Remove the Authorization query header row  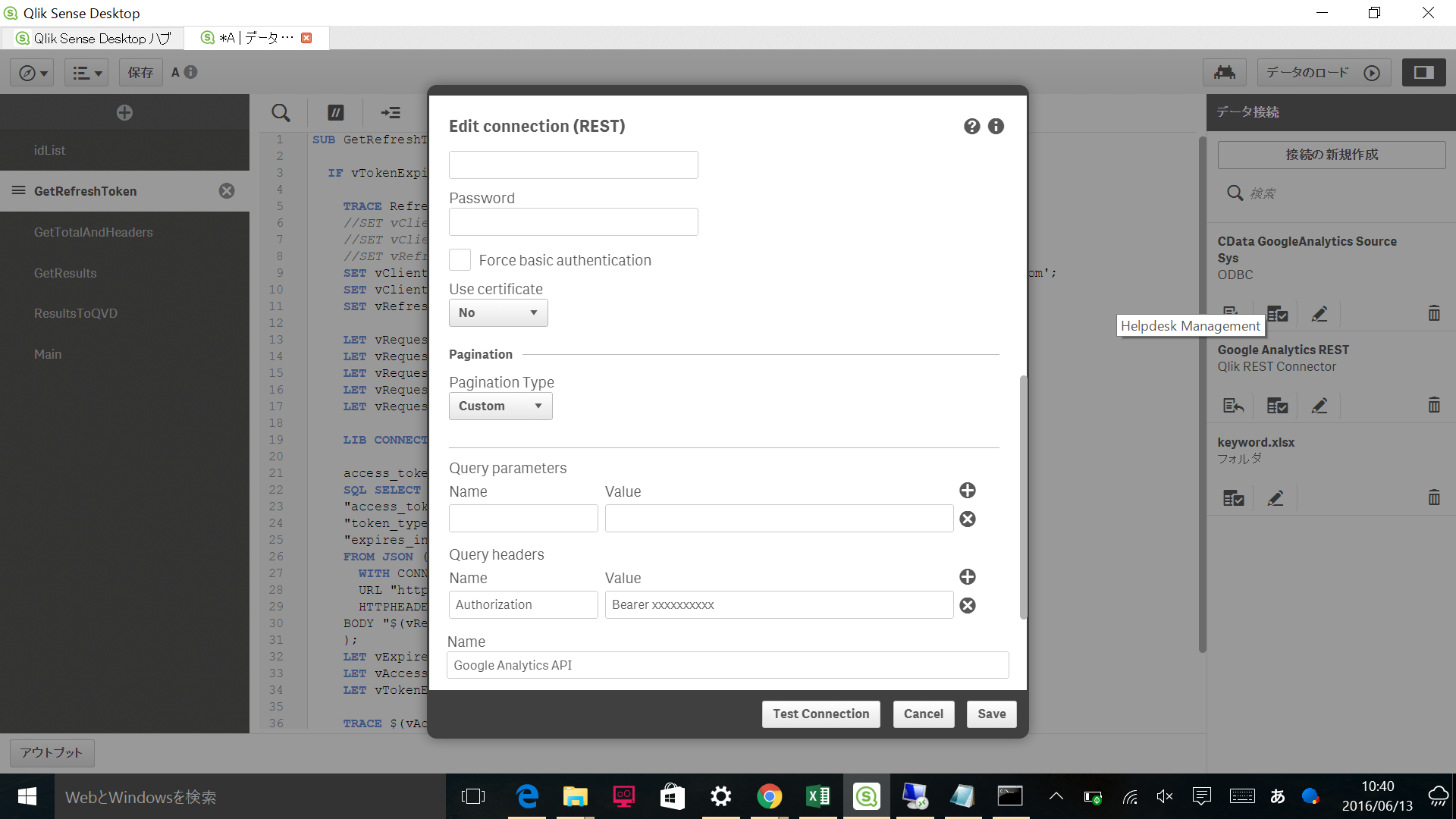(x=967, y=605)
